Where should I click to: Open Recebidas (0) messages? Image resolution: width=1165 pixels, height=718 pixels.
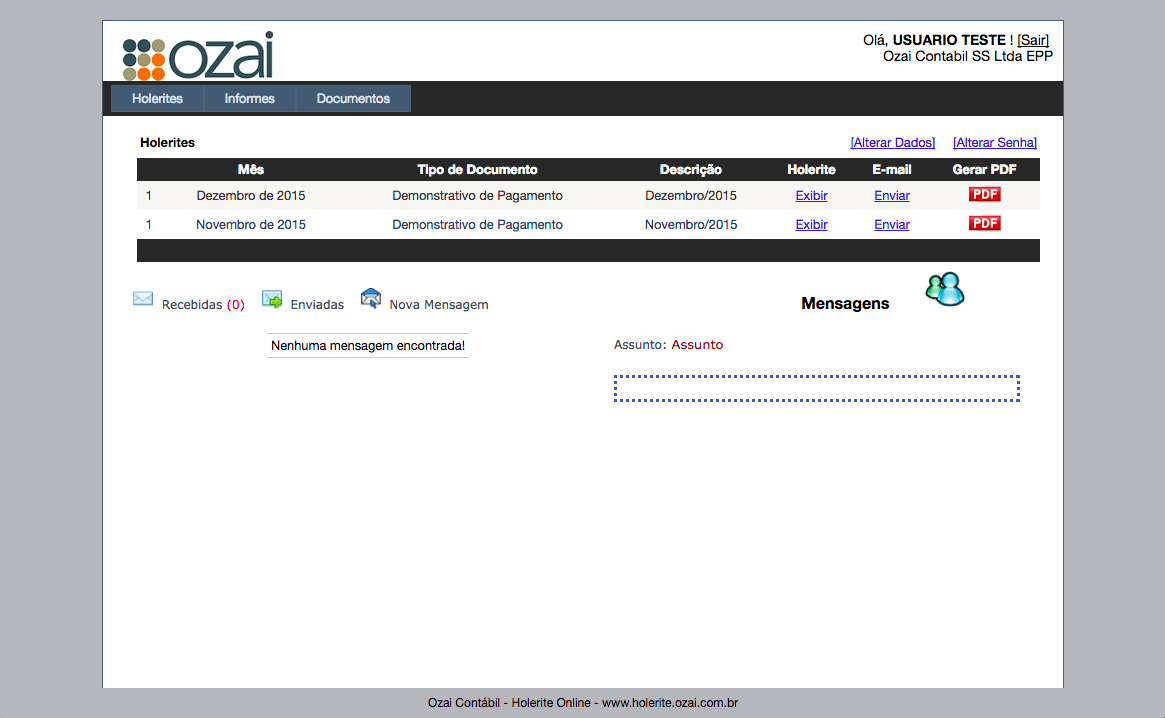(x=202, y=305)
